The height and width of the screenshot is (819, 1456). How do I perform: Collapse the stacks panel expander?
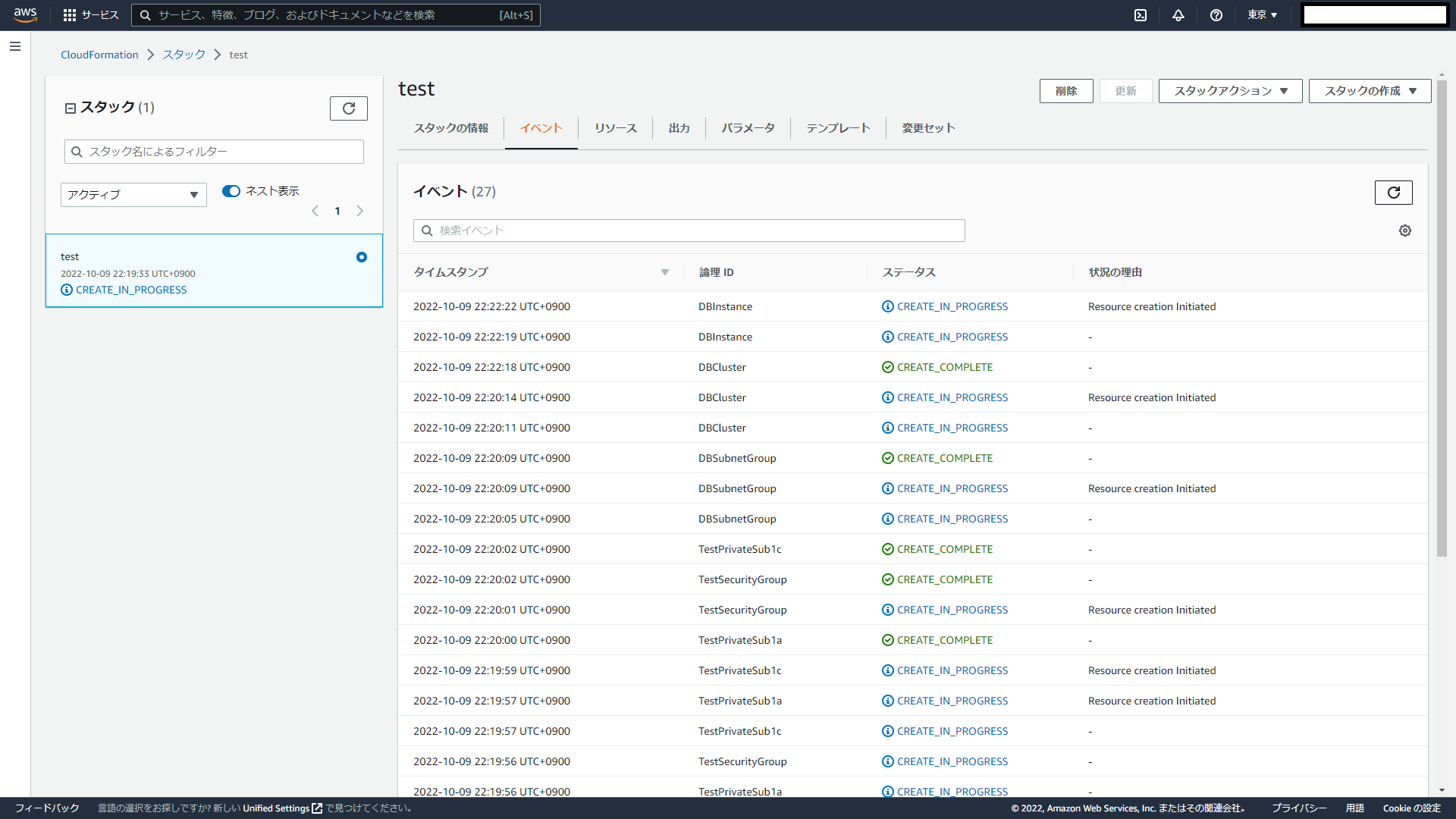pyautogui.click(x=71, y=108)
